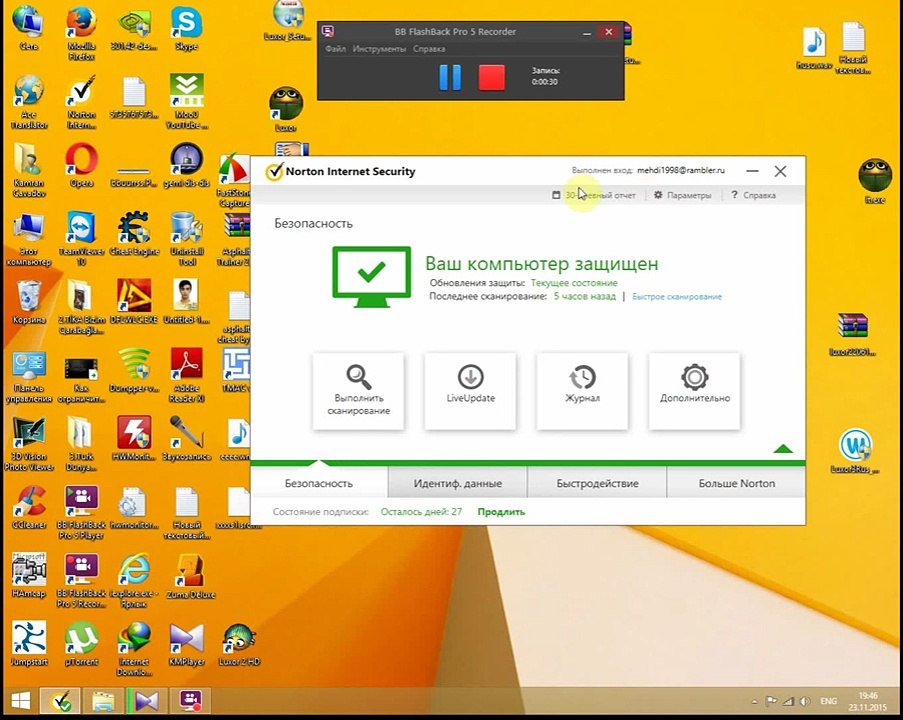Click the Продлить subscription renewal link
The image size is (903, 720).
pos(501,511)
